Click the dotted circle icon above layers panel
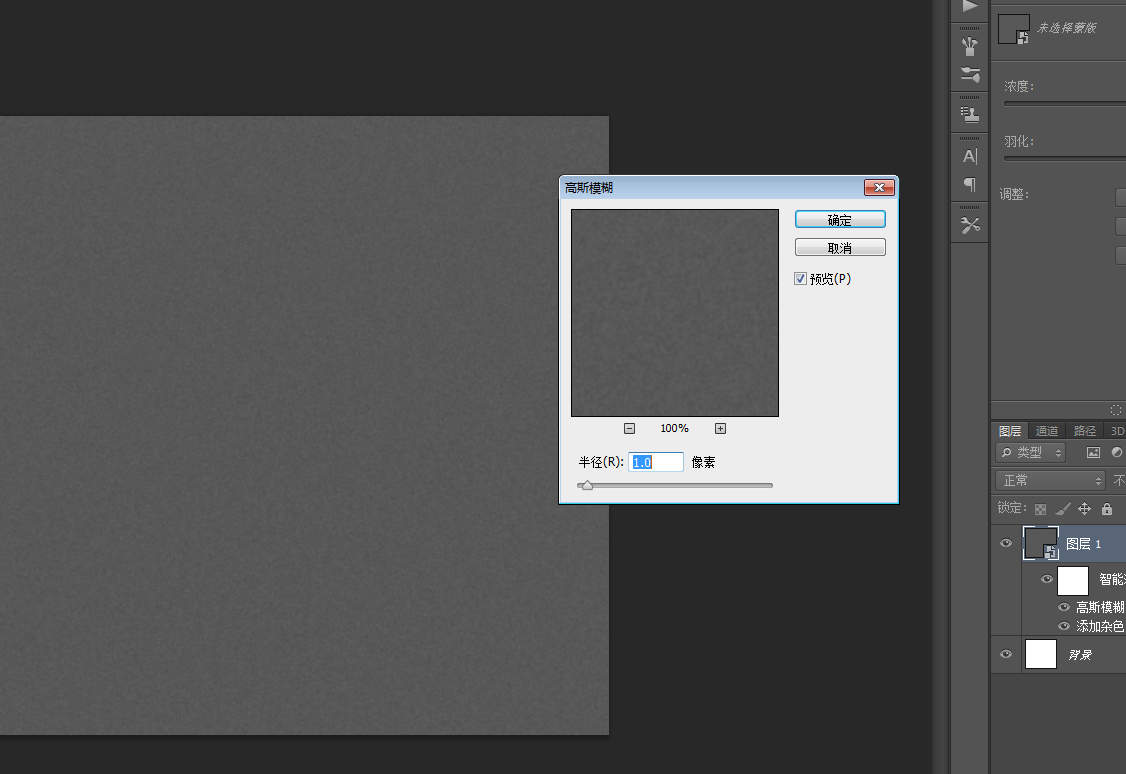1126x774 pixels. click(x=1116, y=410)
